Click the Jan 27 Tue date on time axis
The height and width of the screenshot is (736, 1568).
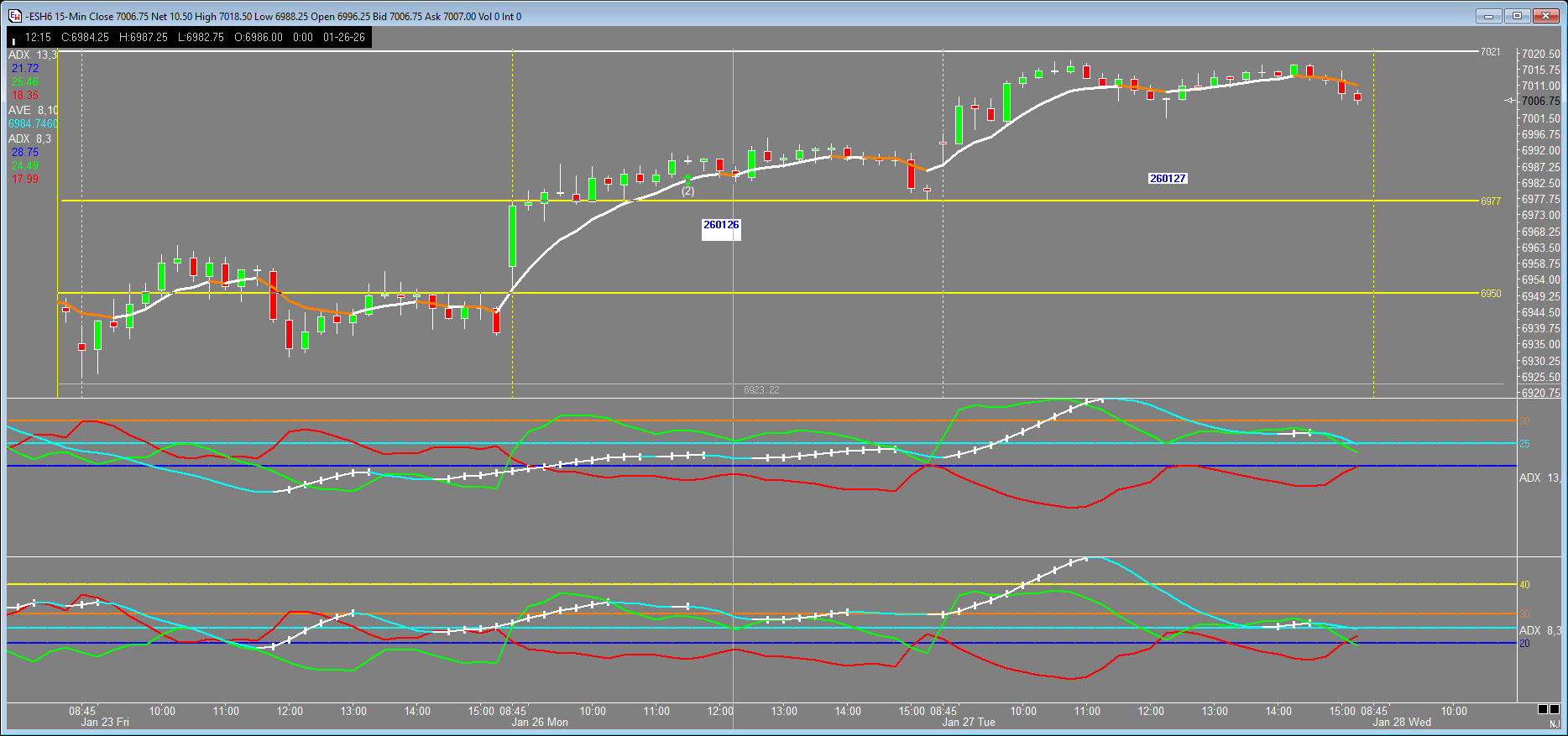(969, 723)
